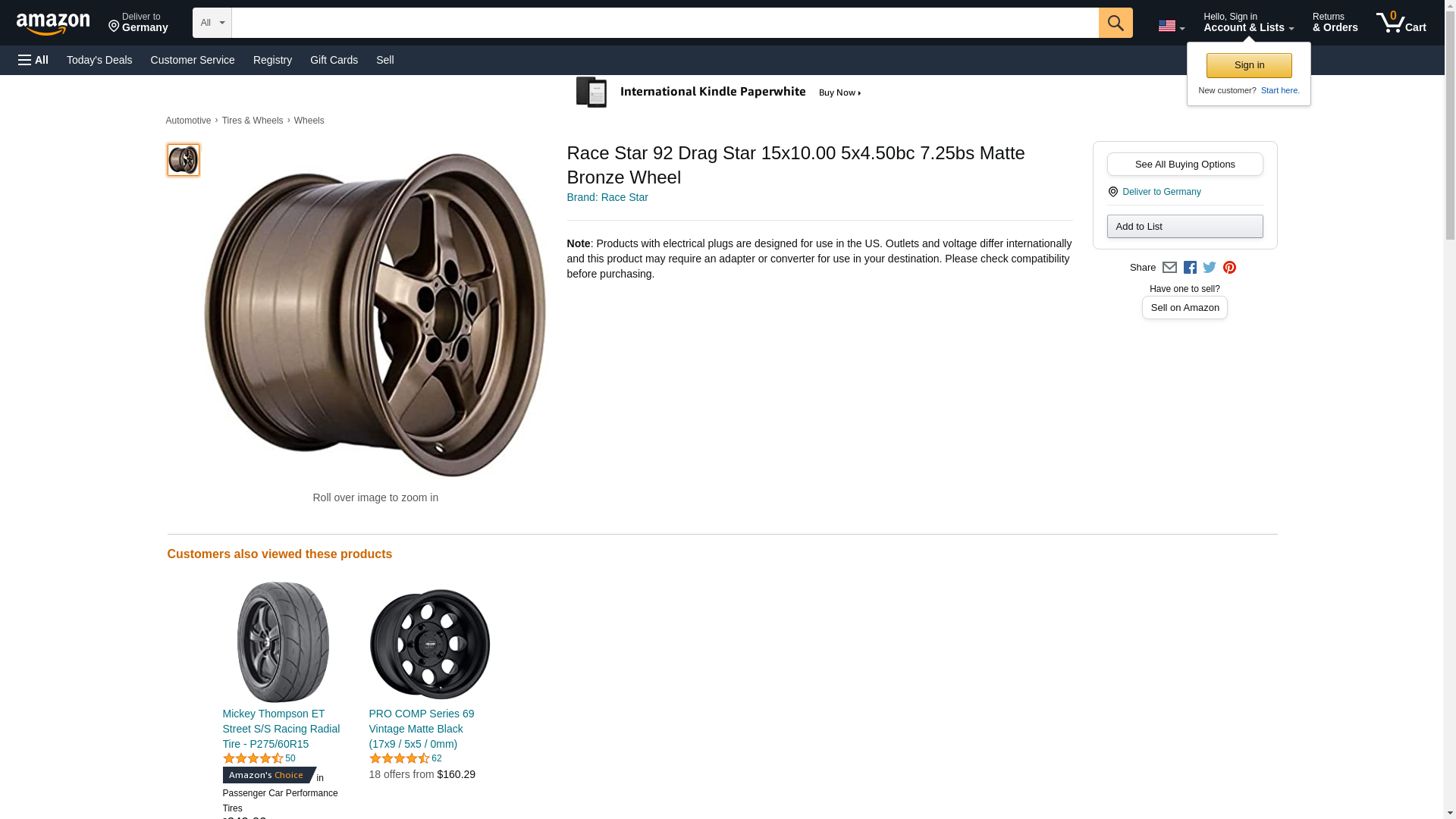The height and width of the screenshot is (819, 1456).
Task: Open the shopping cart icon
Action: (x=1401, y=23)
